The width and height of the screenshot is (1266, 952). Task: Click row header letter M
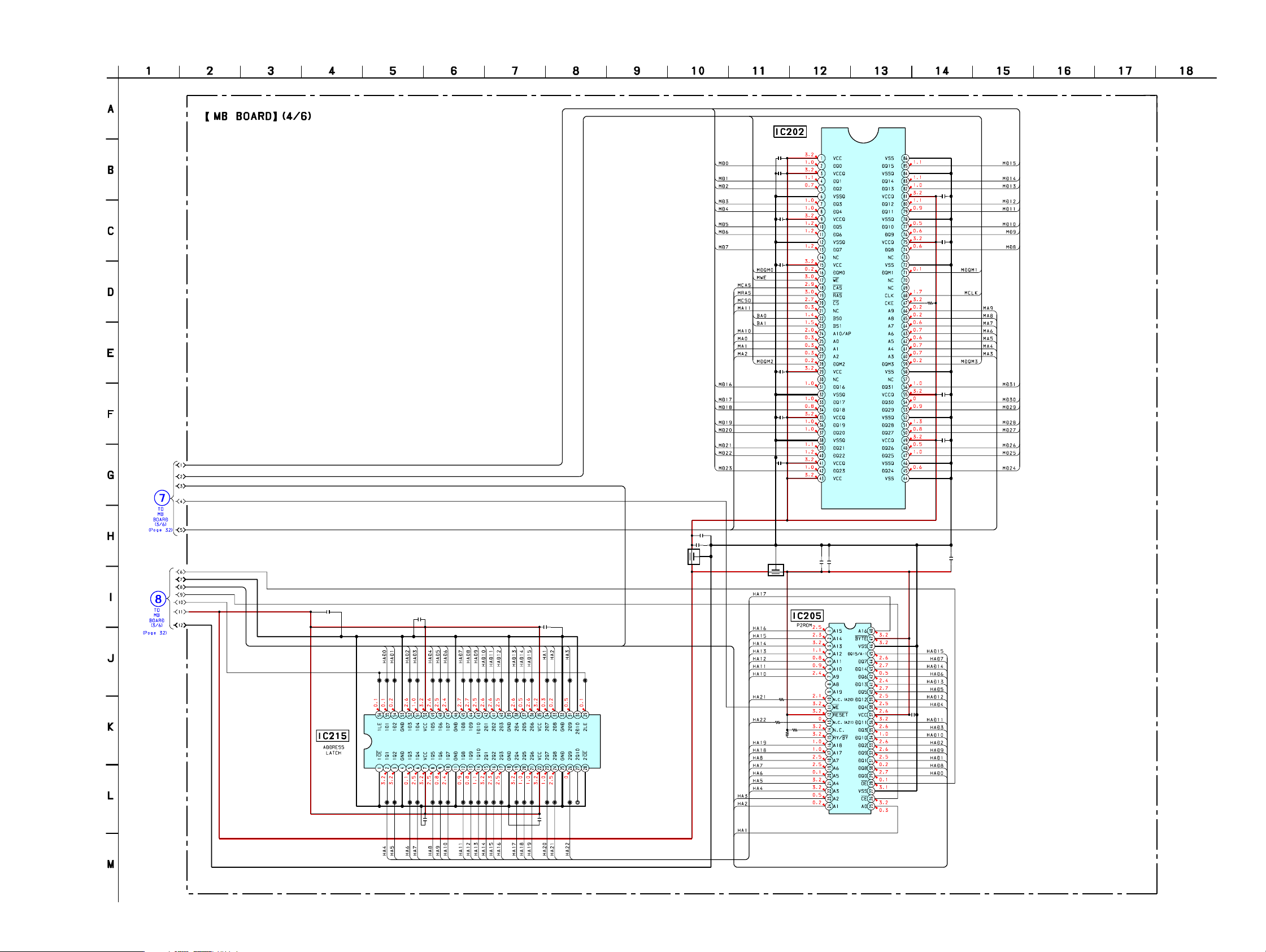(x=111, y=864)
